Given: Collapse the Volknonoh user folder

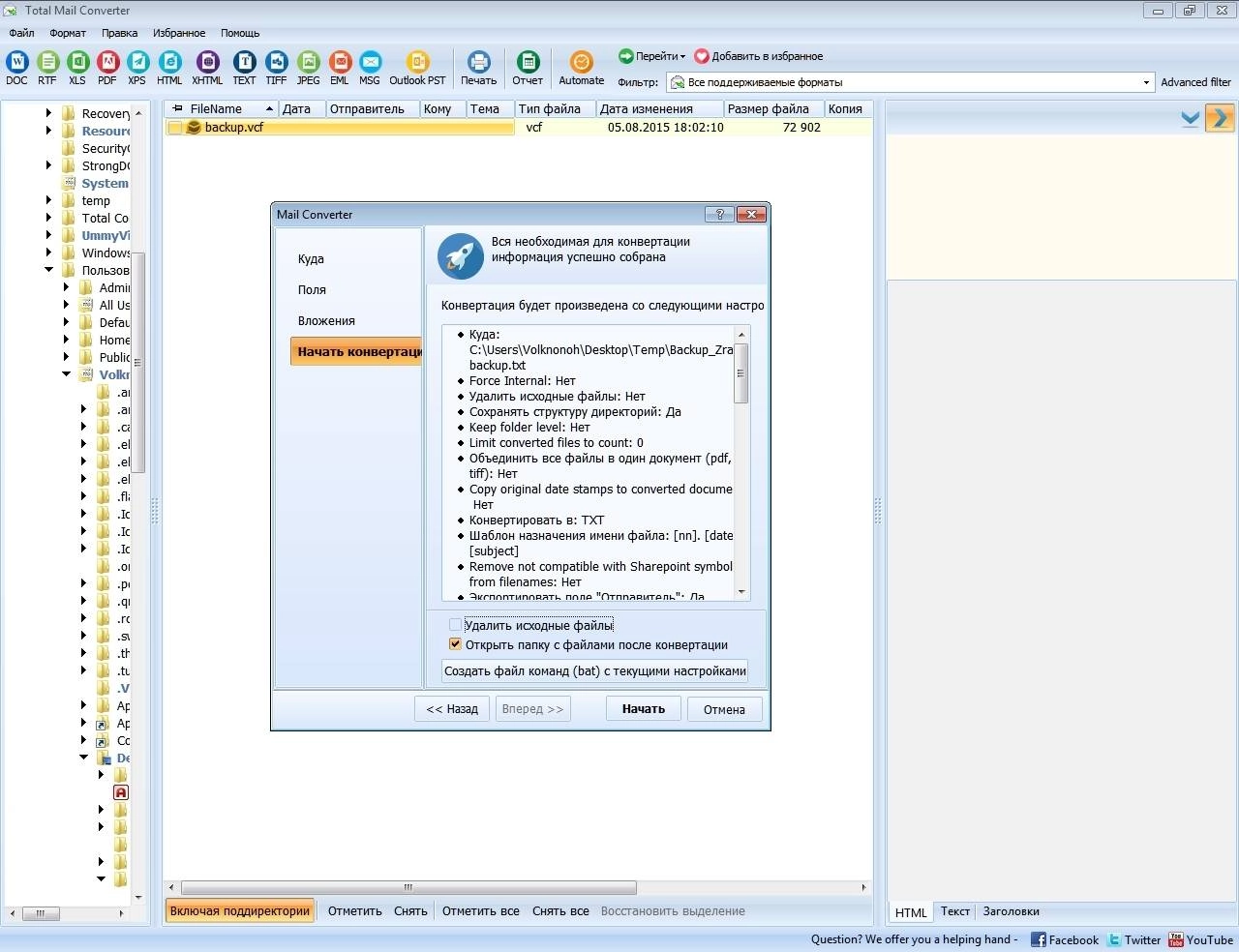Looking at the screenshot, I should (66, 374).
